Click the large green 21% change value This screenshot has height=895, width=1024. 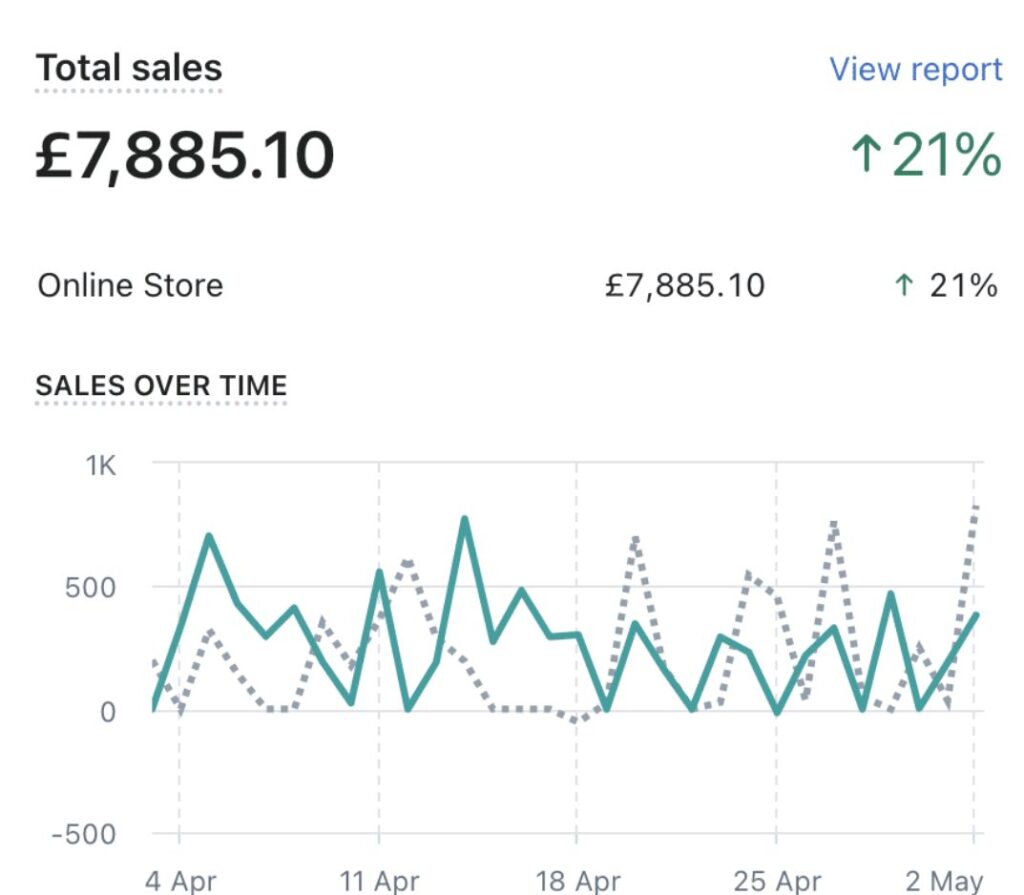click(x=946, y=156)
